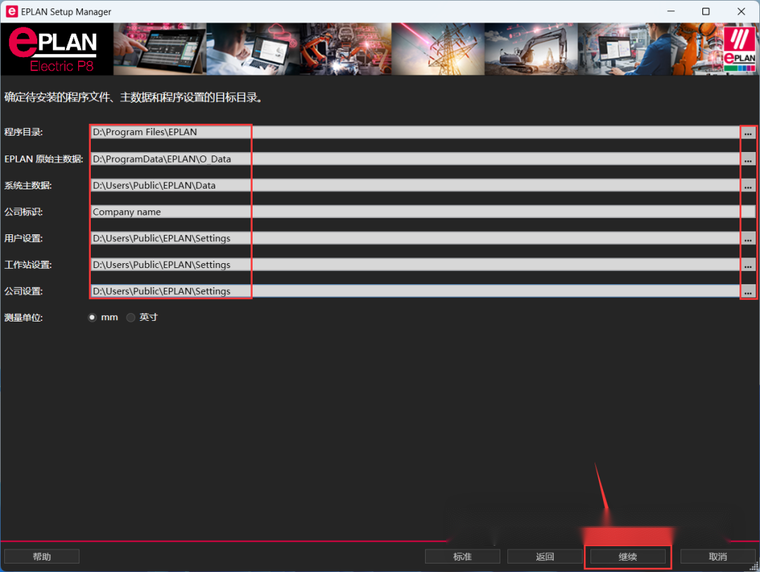This screenshot has width=760, height=572.
Task: Click EPLAN Electric P8 logo in banner
Action: pyautogui.click(x=54, y=49)
